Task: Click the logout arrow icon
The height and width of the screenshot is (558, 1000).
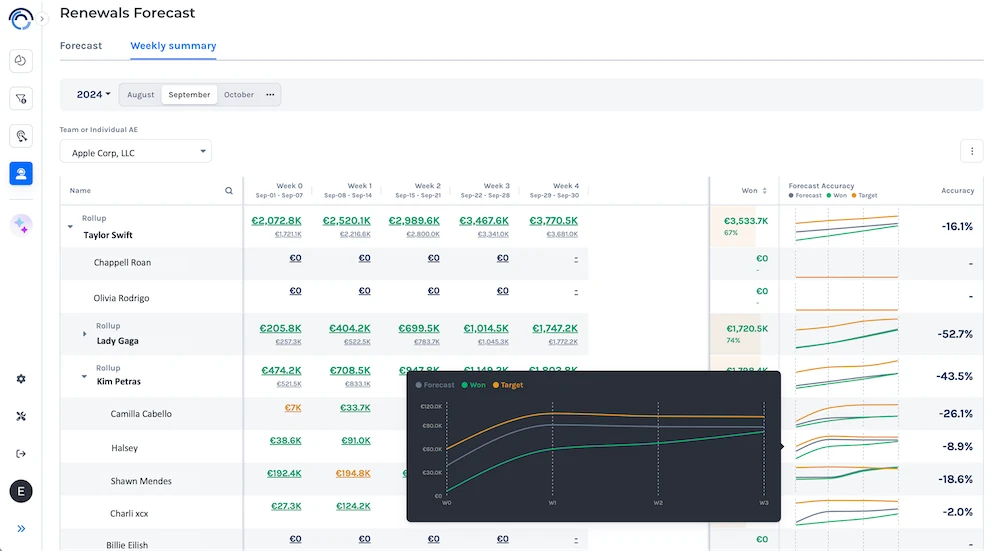Action: click(x=21, y=453)
